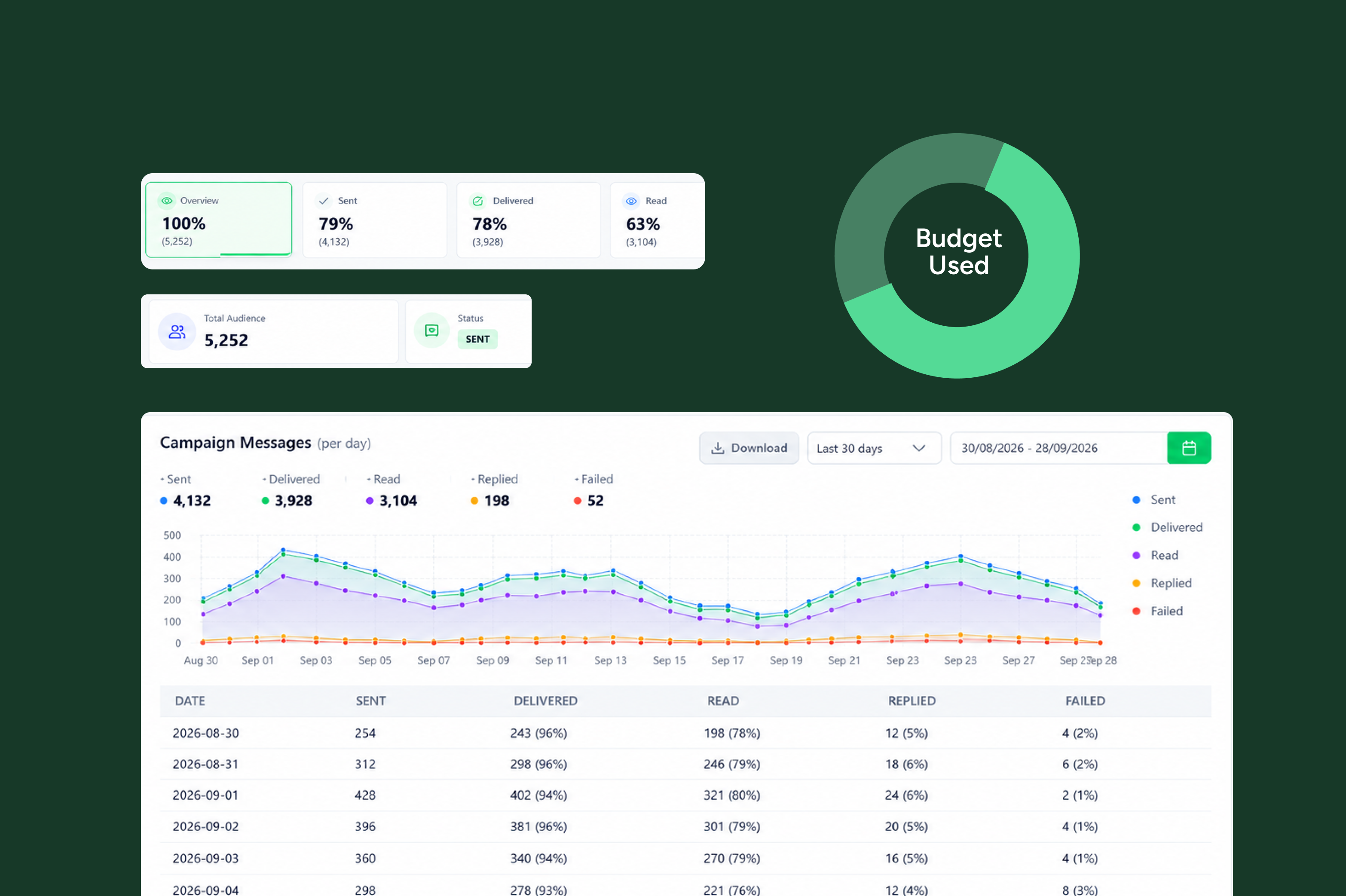Sort table by REPLIED column header
The width and height of the screenshot is (1346, 896).
(x=912, y=701)
